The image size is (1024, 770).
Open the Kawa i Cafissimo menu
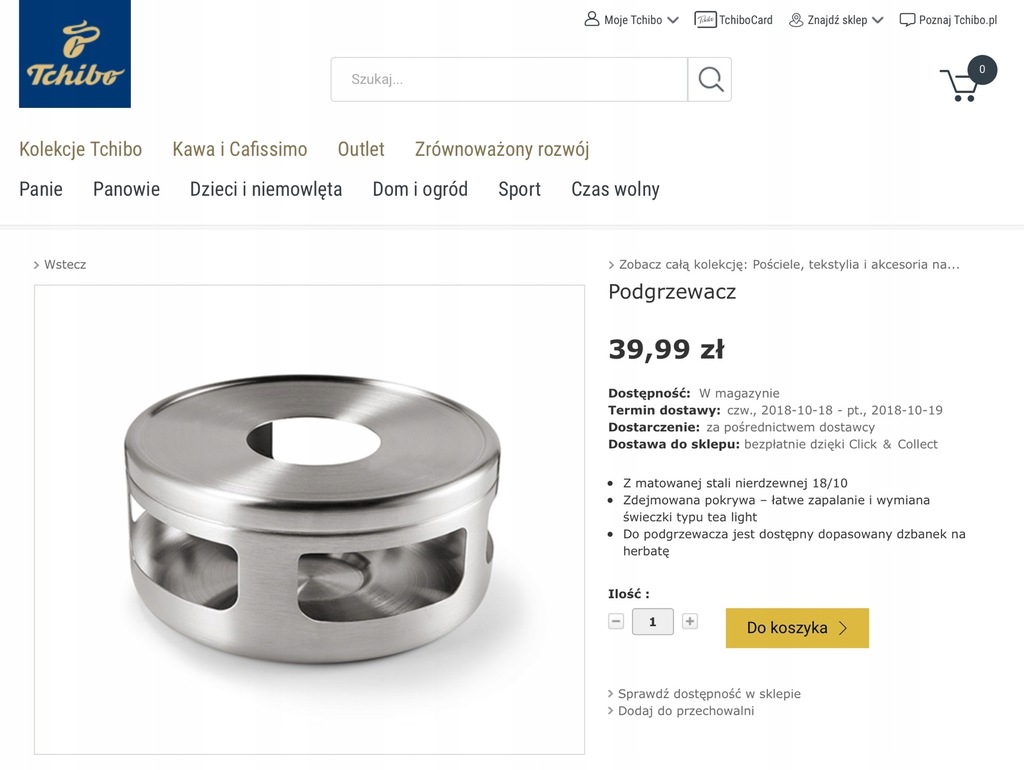tap(240, 150)
